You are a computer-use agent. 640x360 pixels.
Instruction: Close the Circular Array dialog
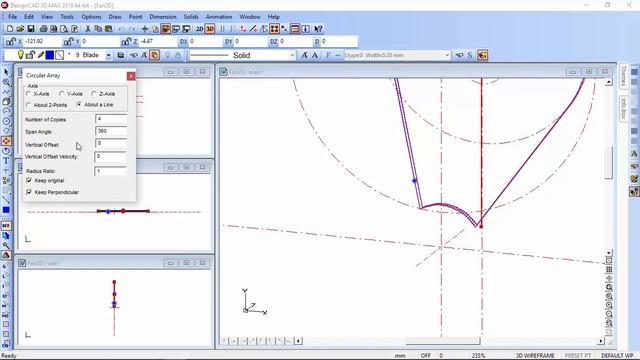pos(131,76)
